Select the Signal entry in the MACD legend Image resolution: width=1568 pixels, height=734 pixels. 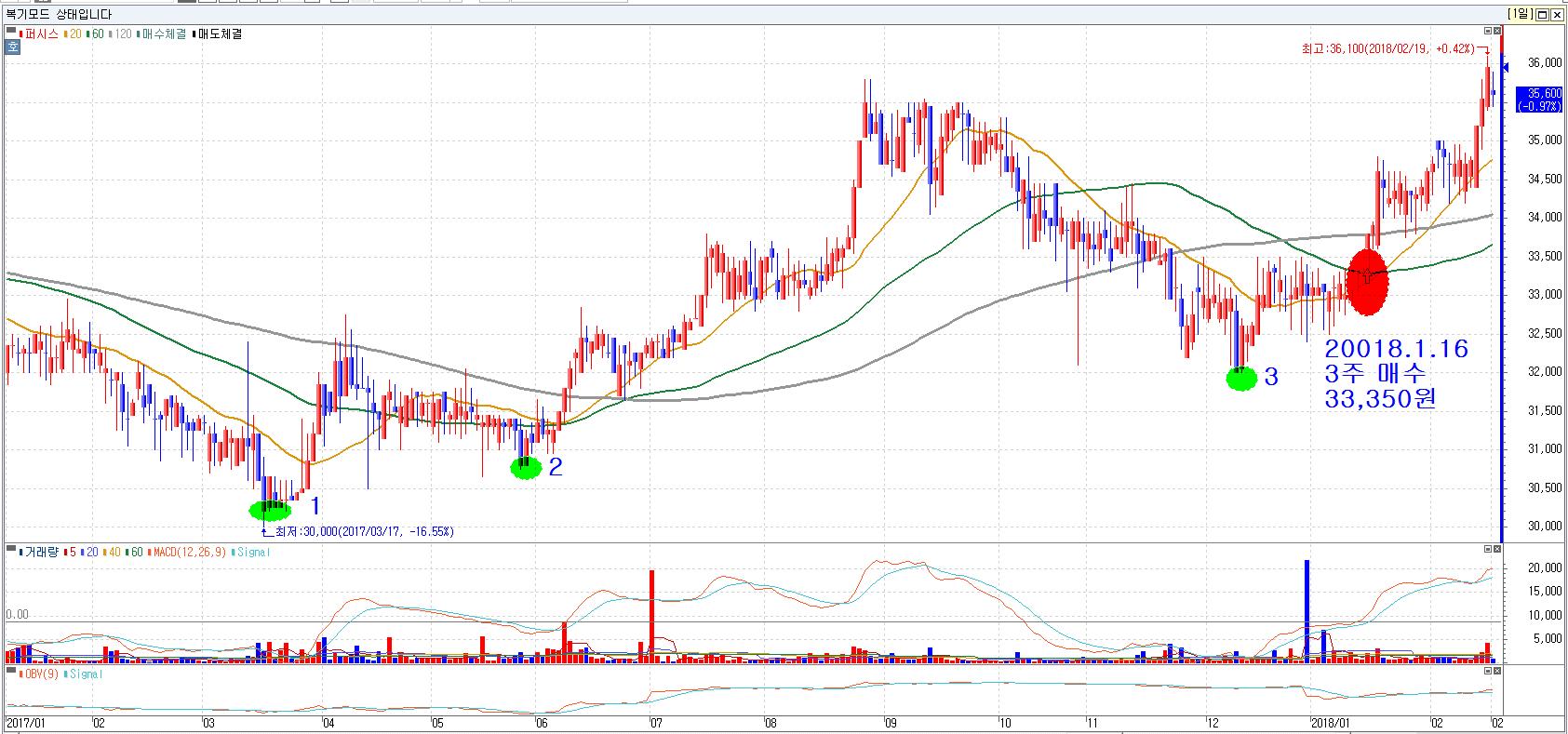point(251,552)
